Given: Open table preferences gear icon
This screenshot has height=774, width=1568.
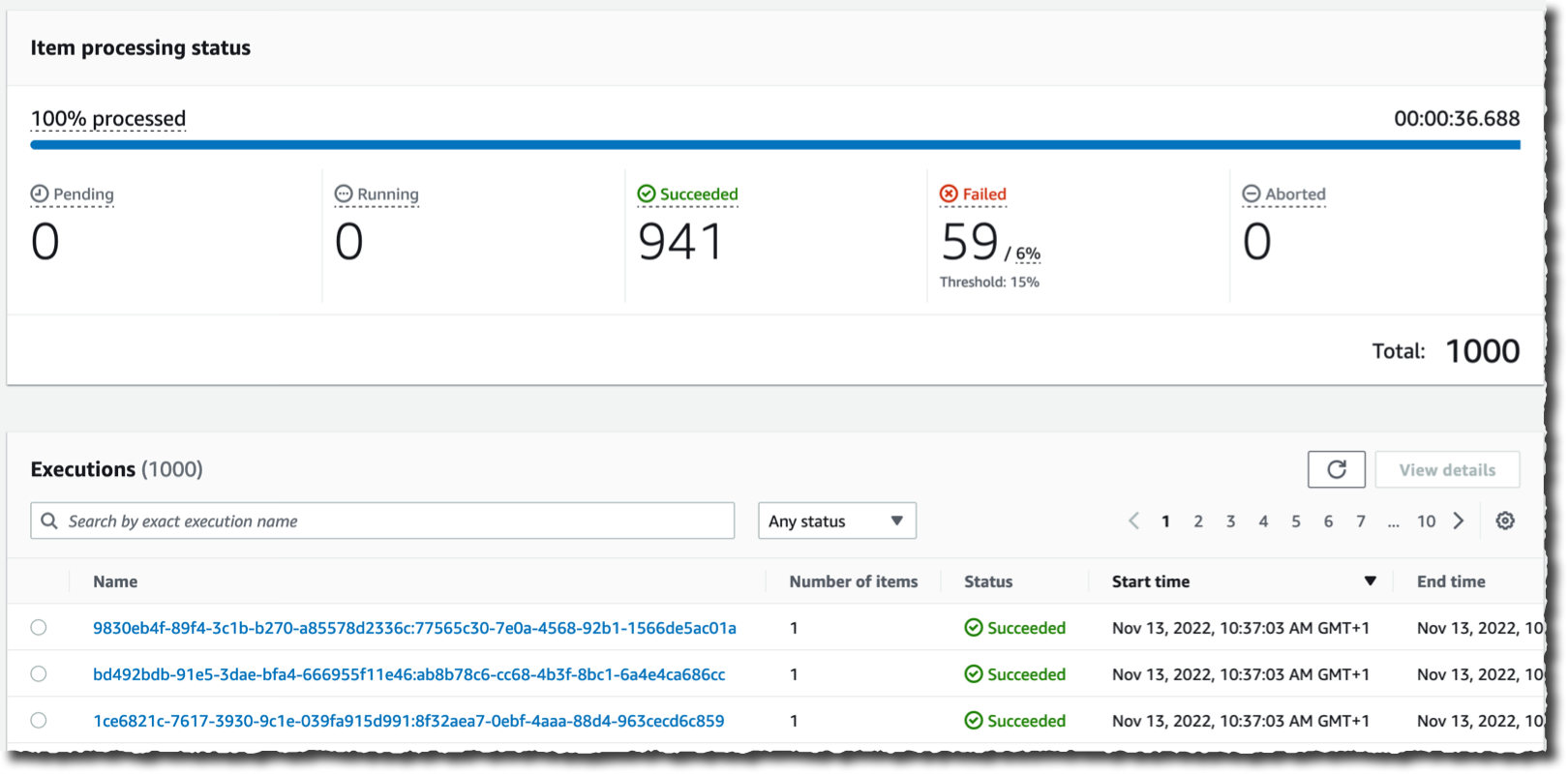Looking at the screenshot, I should (1505, 521).
